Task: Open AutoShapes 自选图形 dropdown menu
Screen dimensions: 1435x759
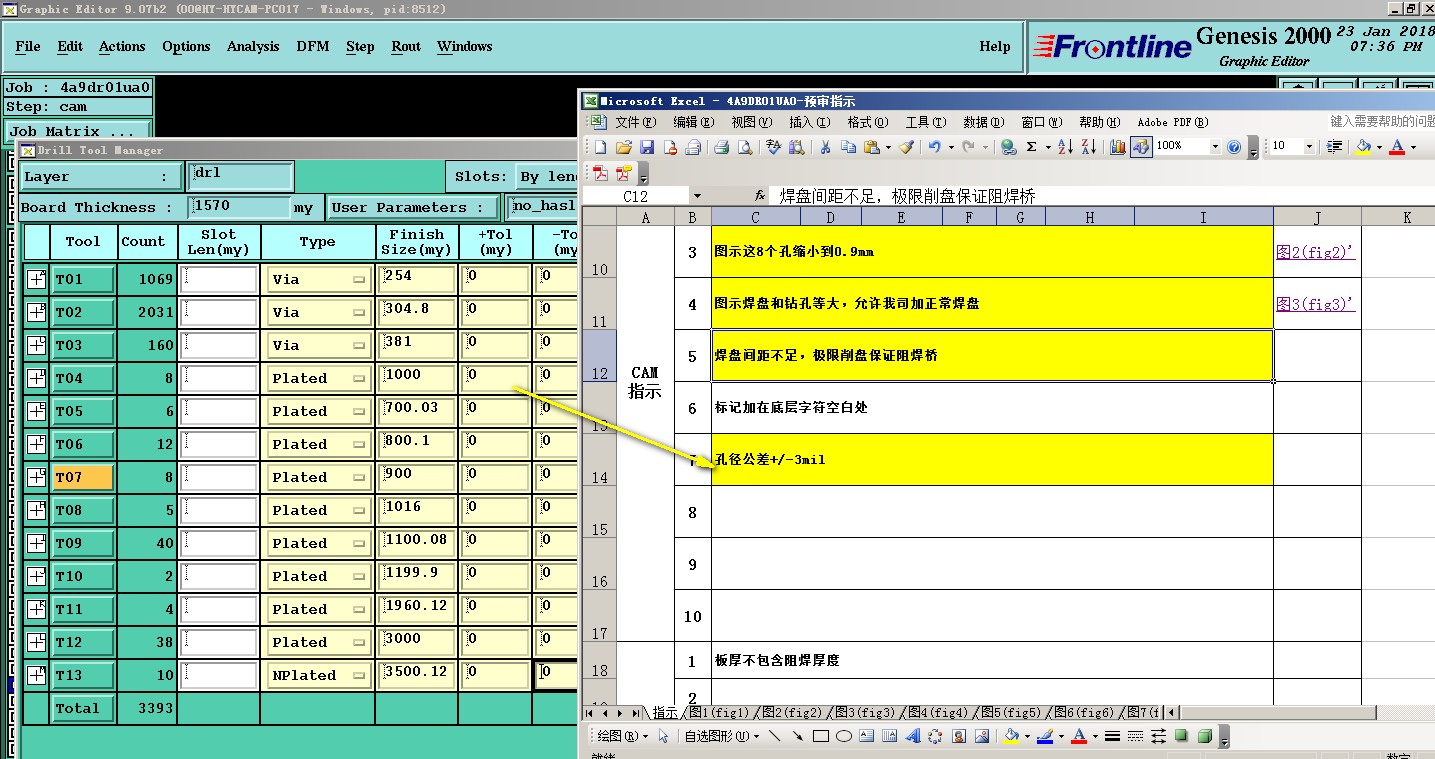Action: [x=721, y=736]
